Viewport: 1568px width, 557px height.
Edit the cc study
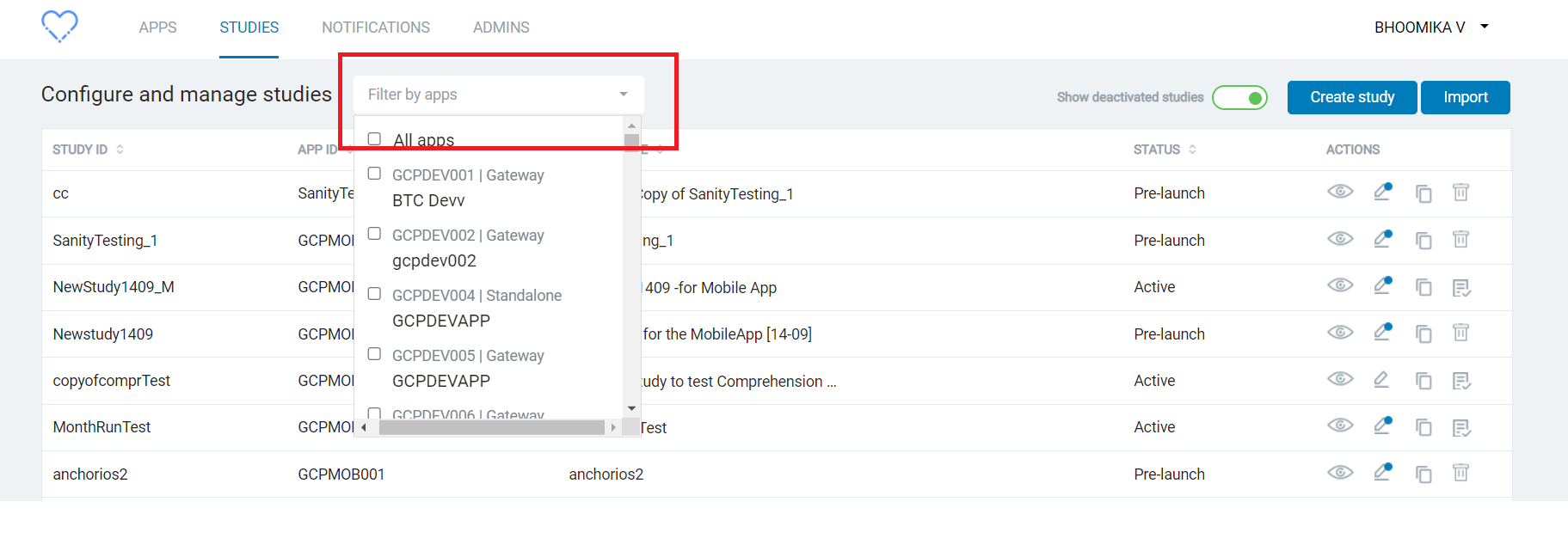pos(1383,192)
